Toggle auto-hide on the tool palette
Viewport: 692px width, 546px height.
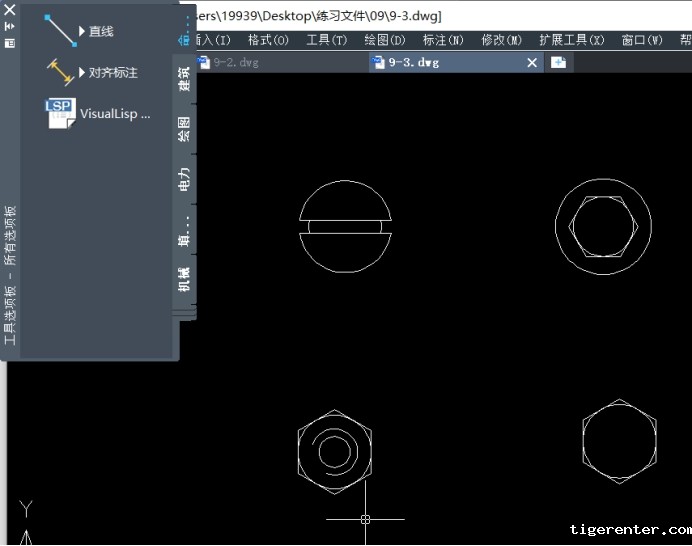9,27
